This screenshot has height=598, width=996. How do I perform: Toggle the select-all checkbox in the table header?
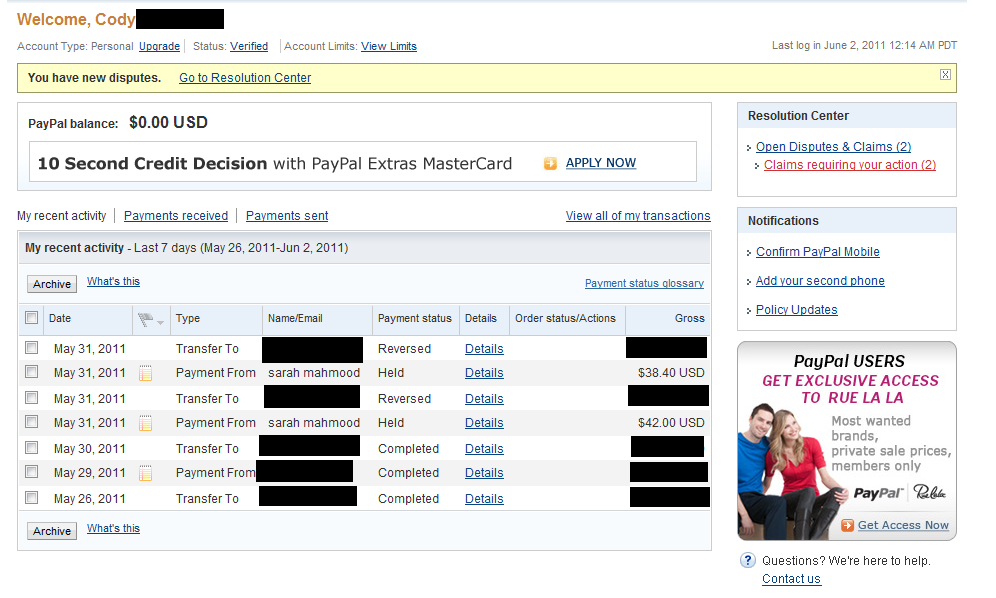pos(31,320)
